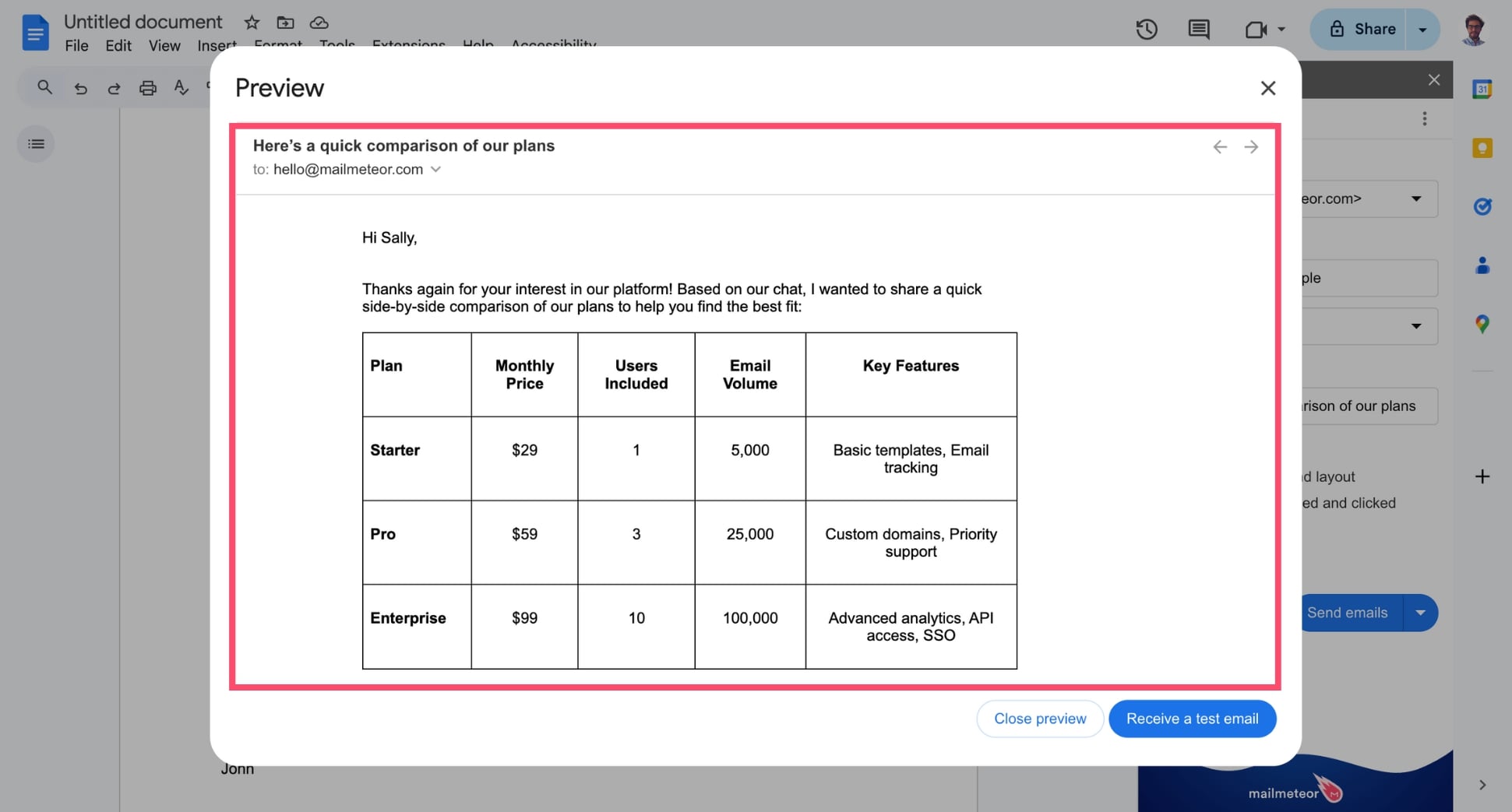The width and height of the screenshot is (1512, 812).
Task: Click Receive a test email button
Action: pos(1192,719)
